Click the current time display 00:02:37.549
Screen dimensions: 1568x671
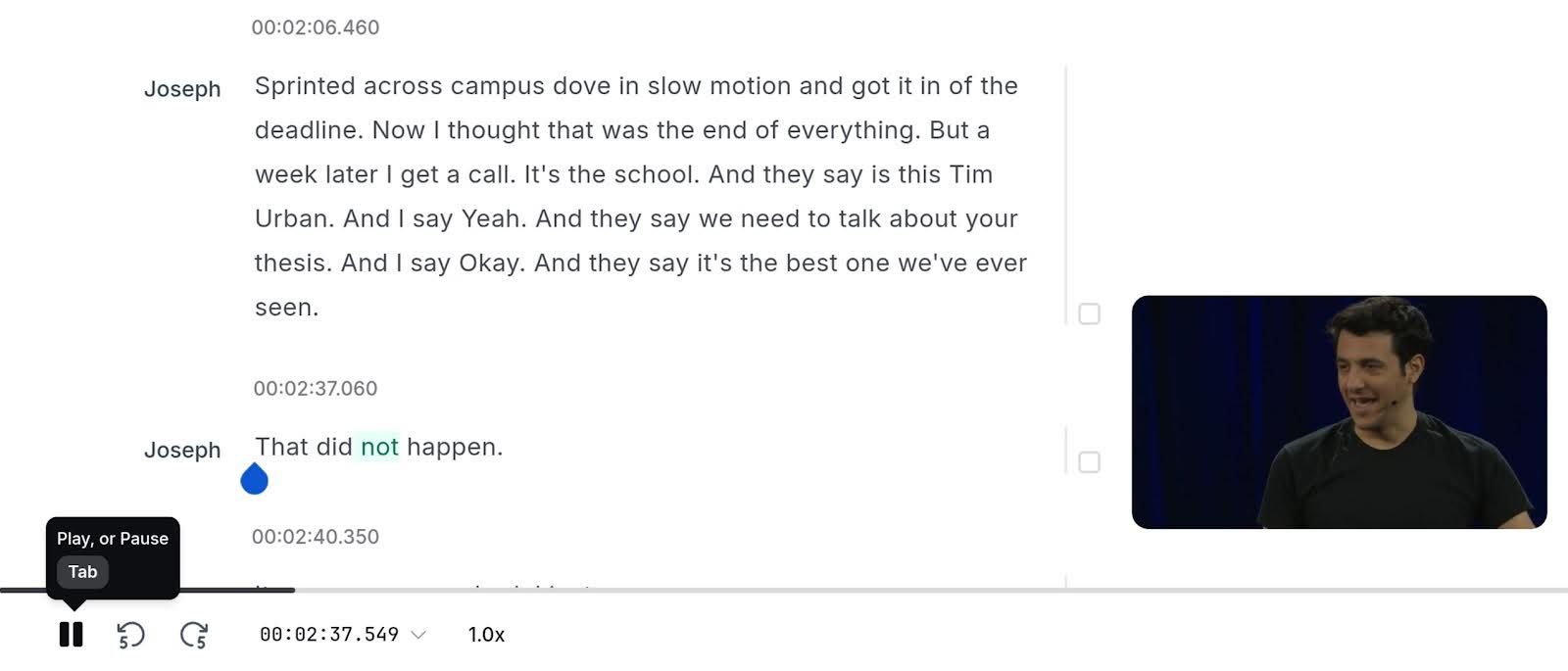328,634
